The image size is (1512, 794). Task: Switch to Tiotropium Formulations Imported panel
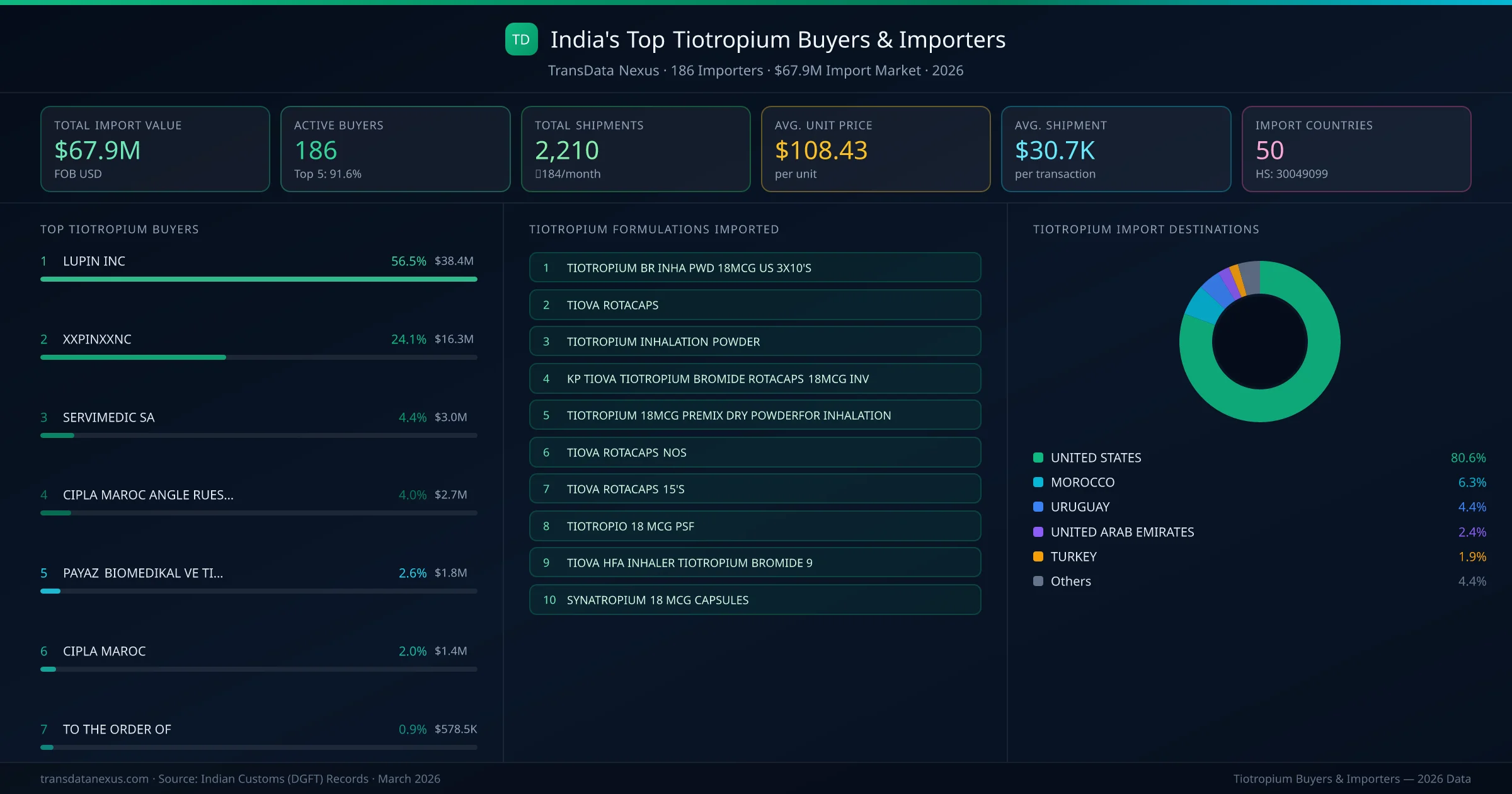coord(654,229)
